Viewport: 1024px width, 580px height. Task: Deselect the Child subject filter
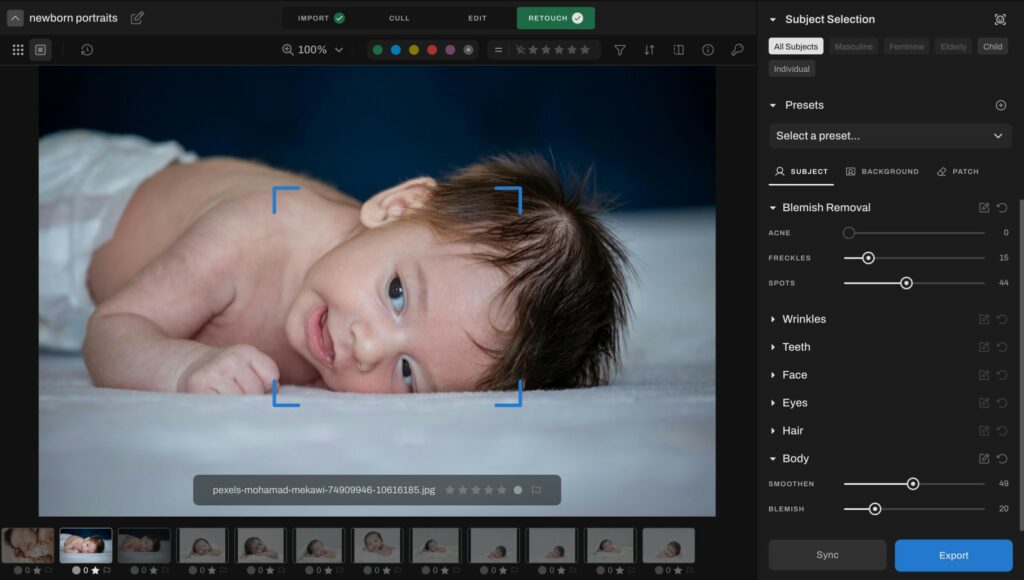991,46
